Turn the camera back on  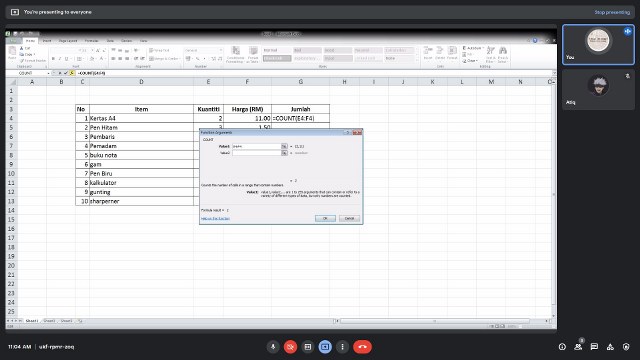click(290, 347)
